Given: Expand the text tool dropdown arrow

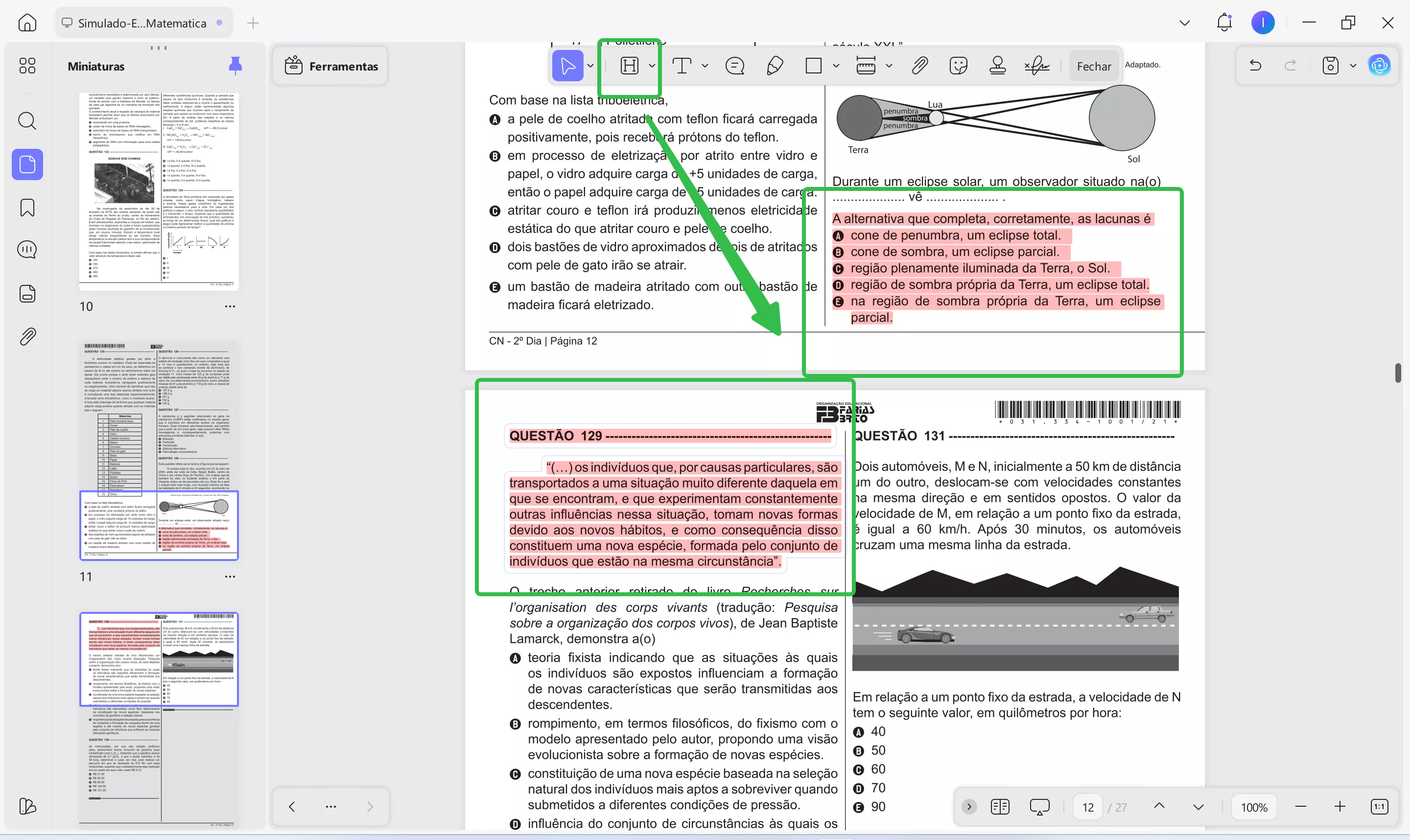Looking at the screenshot, I should pos(705,66).
